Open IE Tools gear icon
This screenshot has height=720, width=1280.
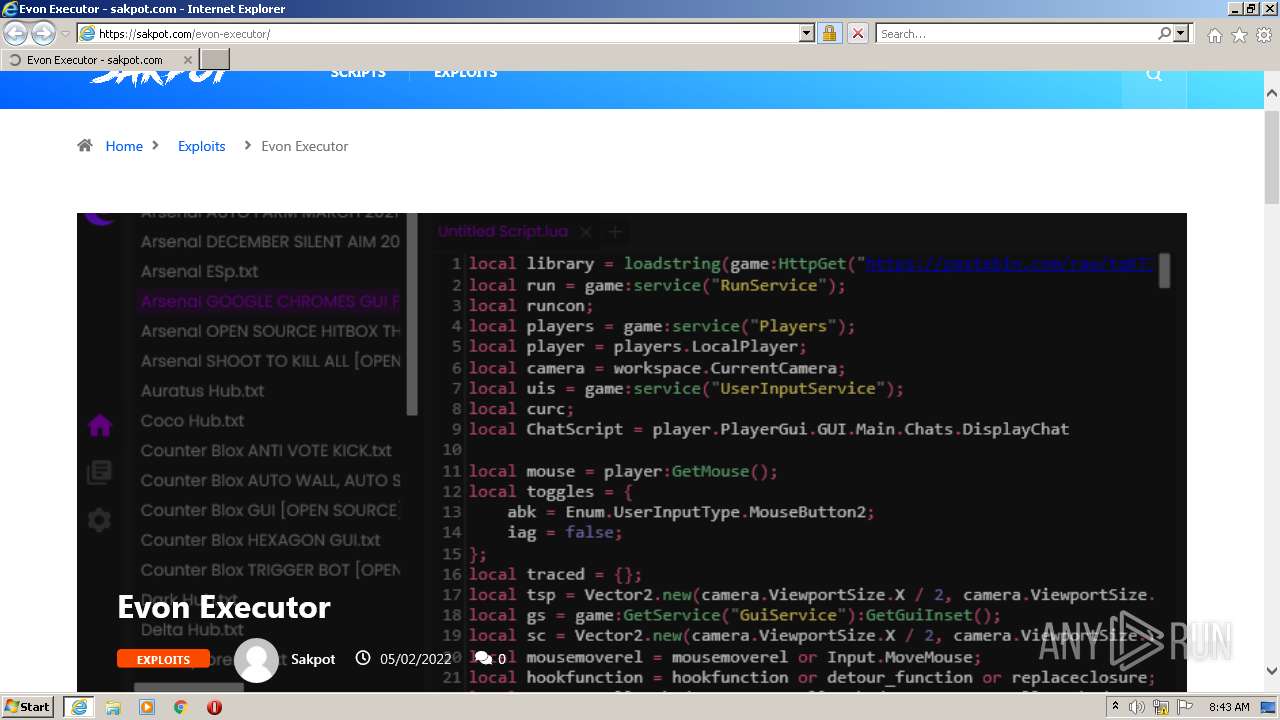tap(1264, 35)
